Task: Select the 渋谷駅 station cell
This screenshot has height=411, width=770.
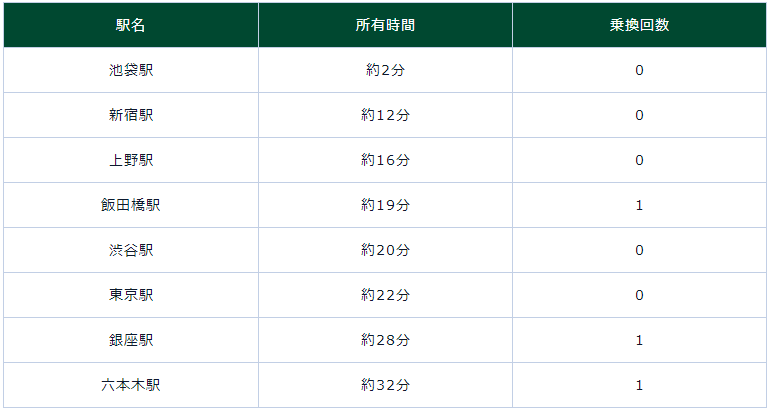Action: (x=131, y=250)
